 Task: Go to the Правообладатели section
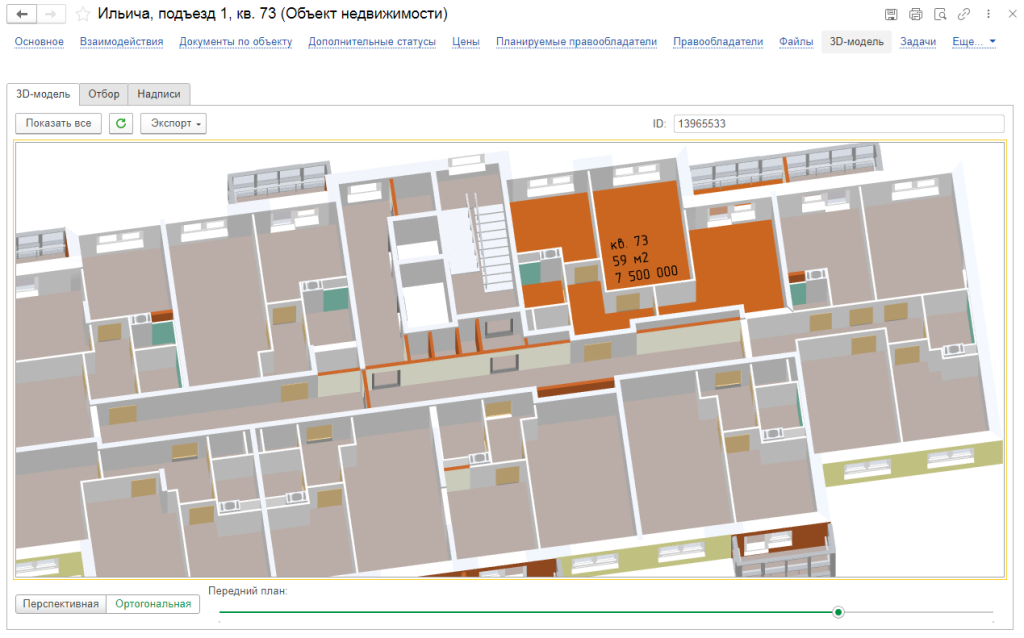pos(717,41)
